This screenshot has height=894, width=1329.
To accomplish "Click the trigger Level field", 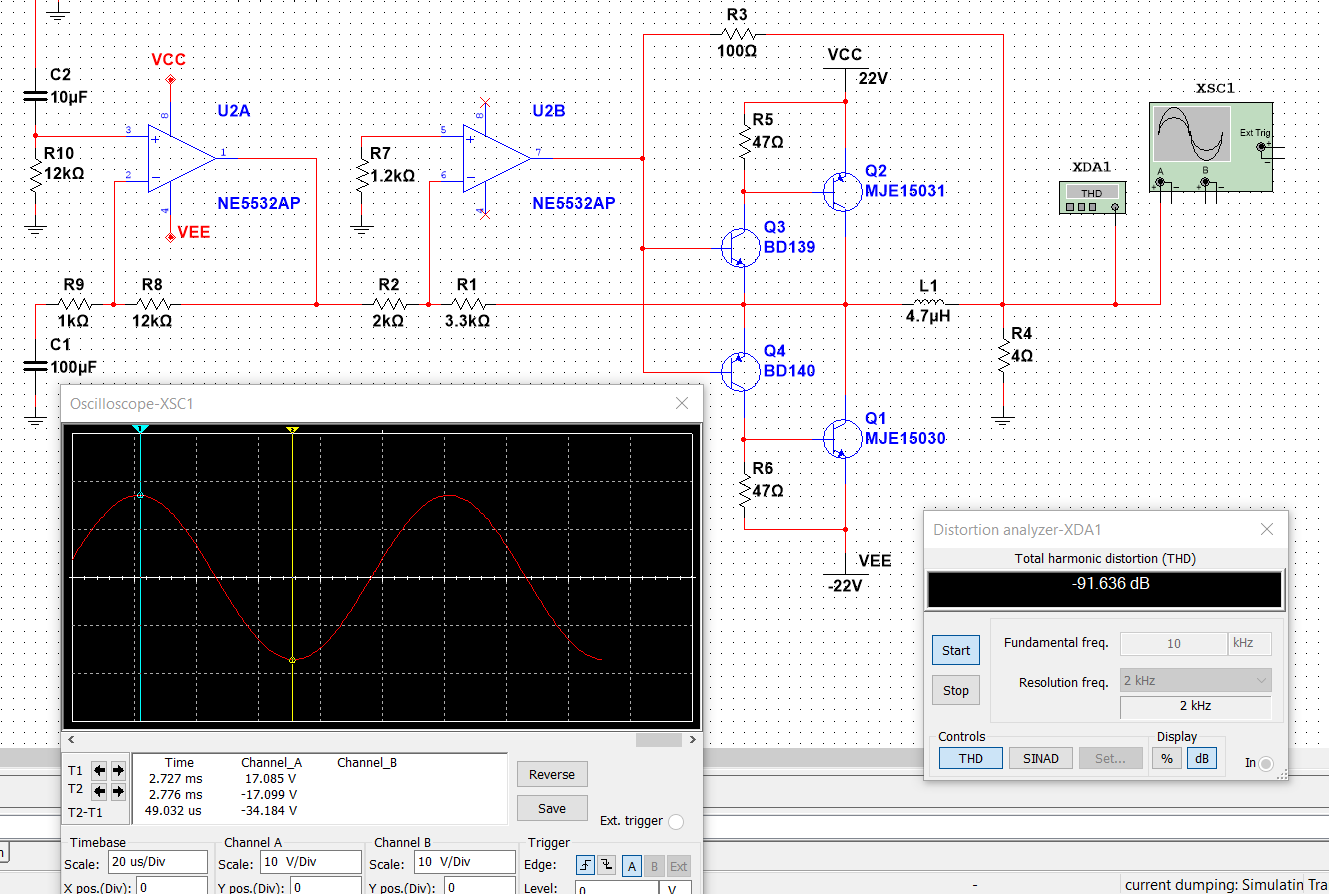I will [615, 888].
